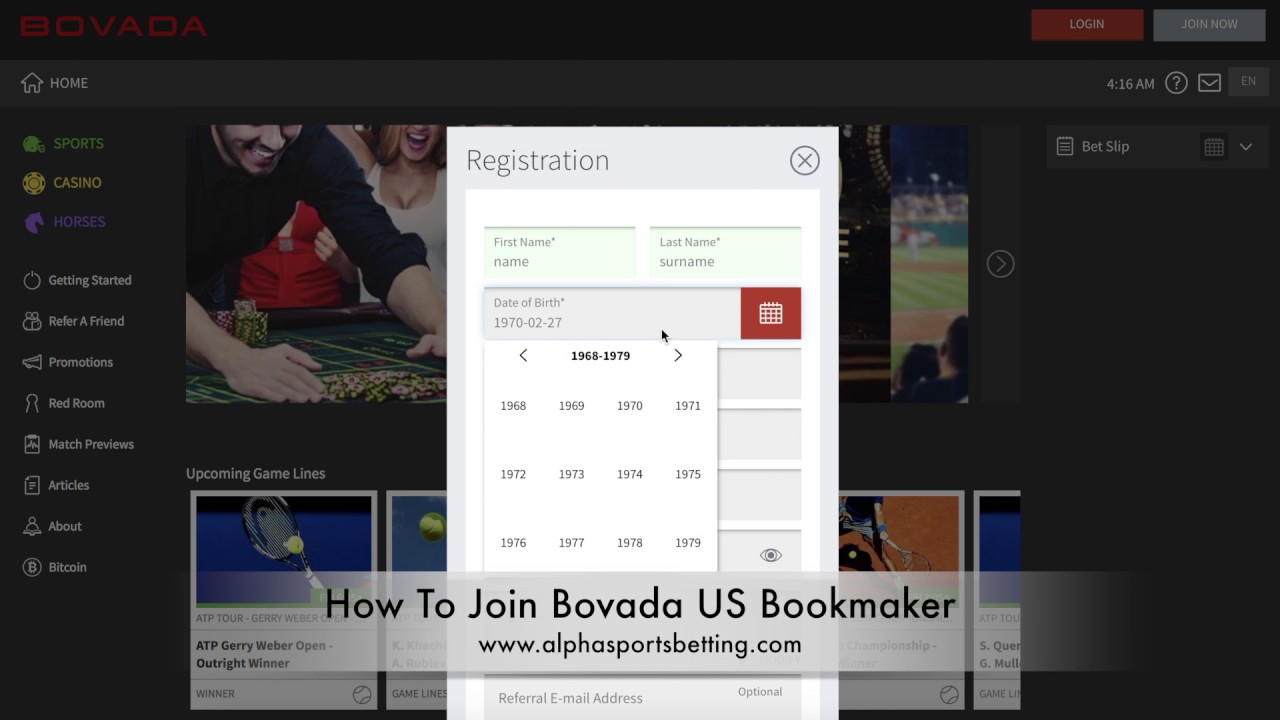Open Bitcoin in sidebar
The height and width of the screenshot is (720, 1280).
click(55, 567)
